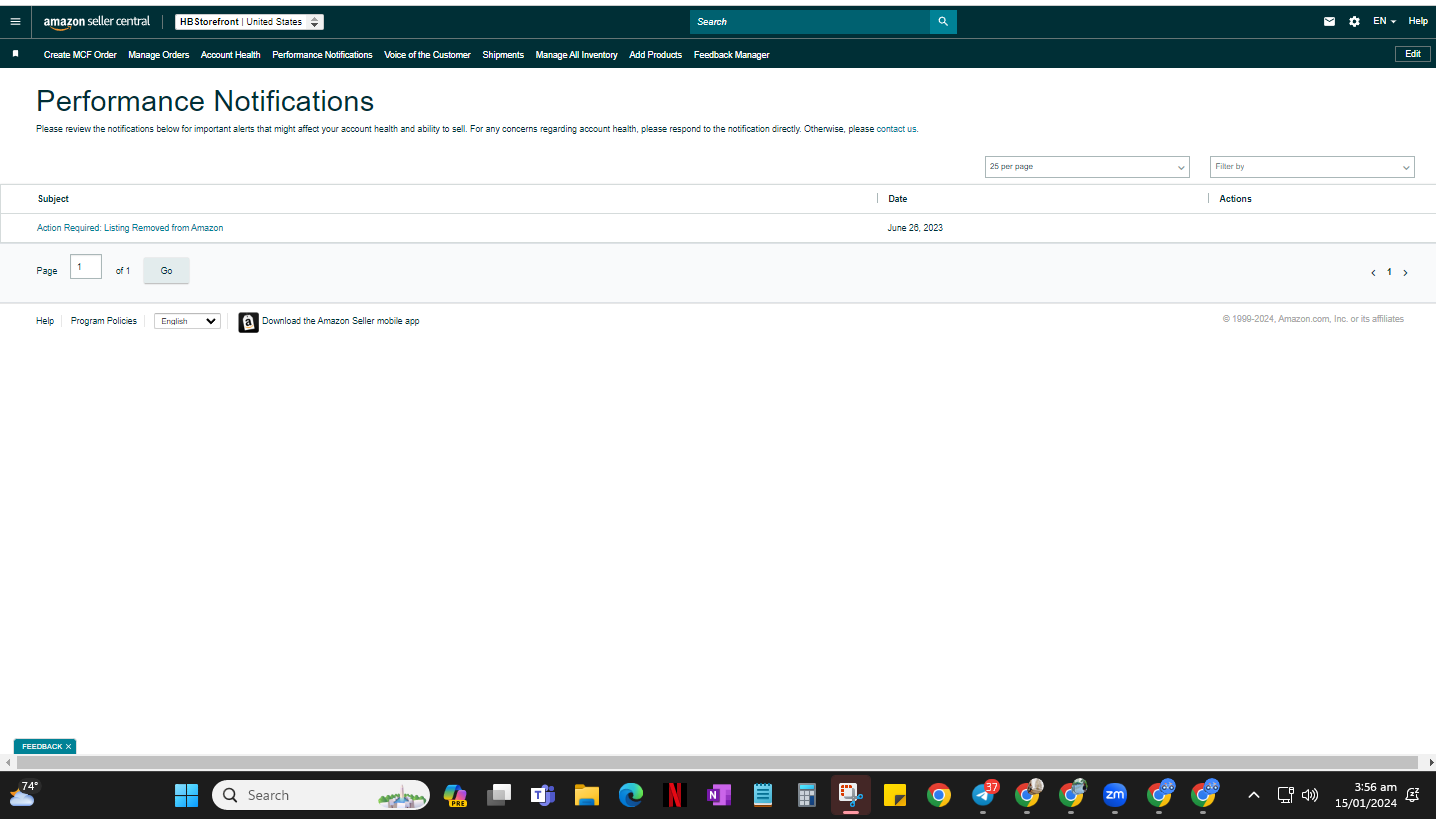
Task: Click Download the Amazon Seller mobile app
Action: tap(341, 322)
